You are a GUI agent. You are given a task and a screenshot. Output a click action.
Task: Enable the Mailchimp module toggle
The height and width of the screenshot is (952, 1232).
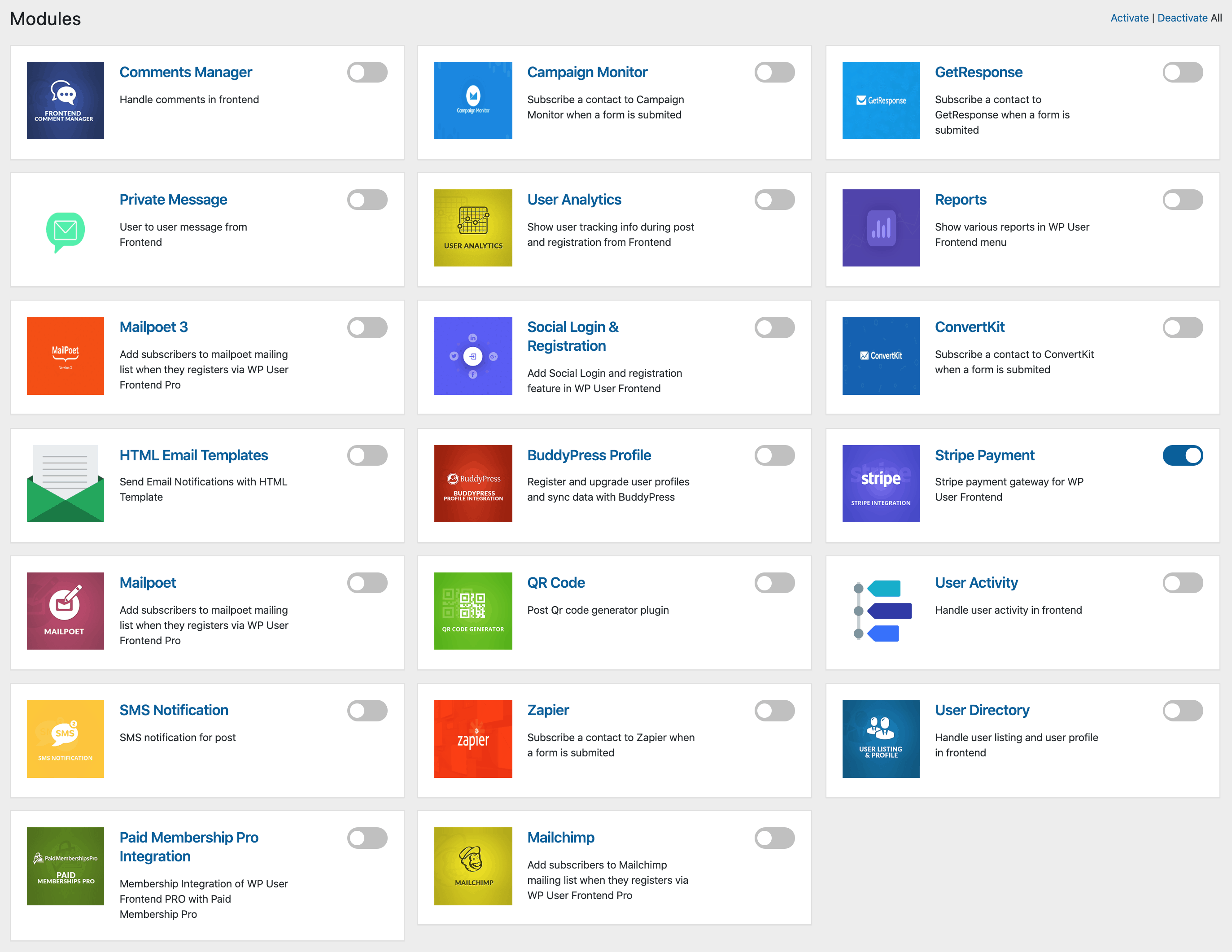click(x=775, y=838)
